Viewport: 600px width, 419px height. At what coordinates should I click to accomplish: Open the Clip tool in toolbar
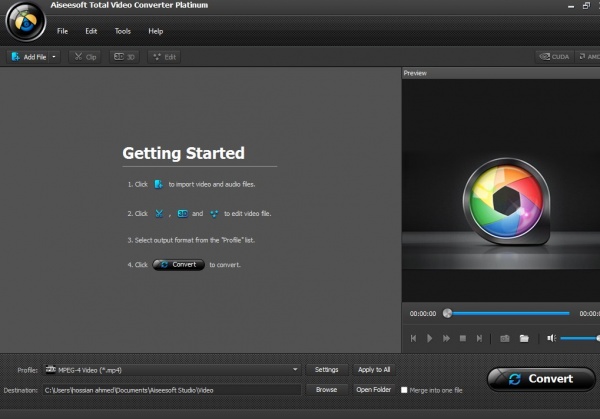click(x=85, y=57)
